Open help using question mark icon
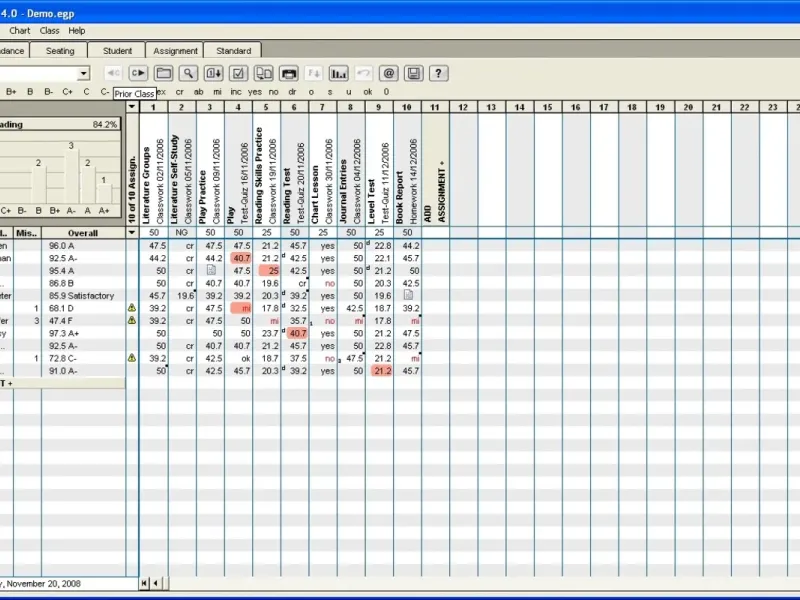 coord(439,73)
